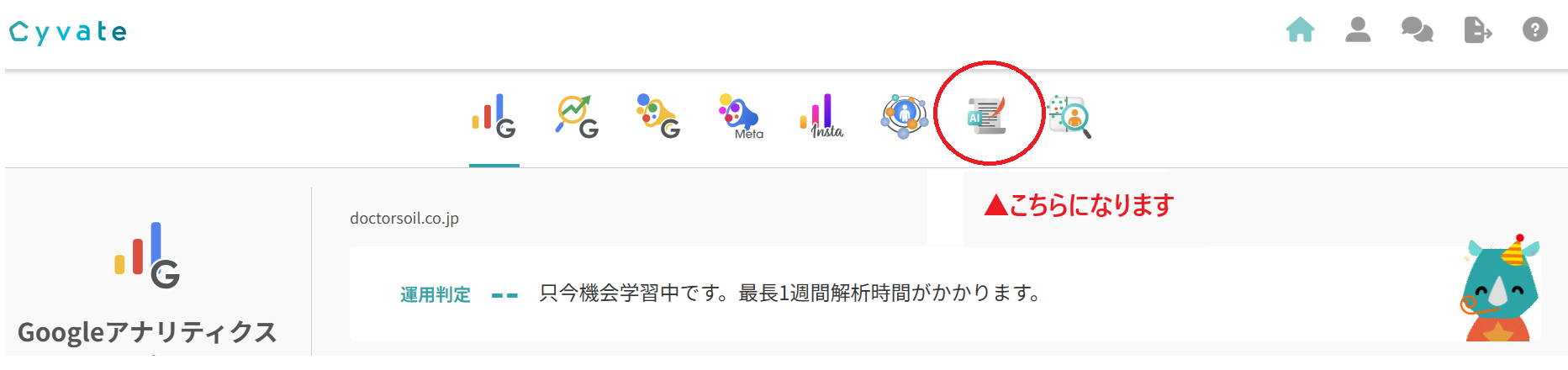Select the Googleアナリティクス heading
This screenshot has height=370, width=1568.
pyautogui.click(x=147, y=332)
